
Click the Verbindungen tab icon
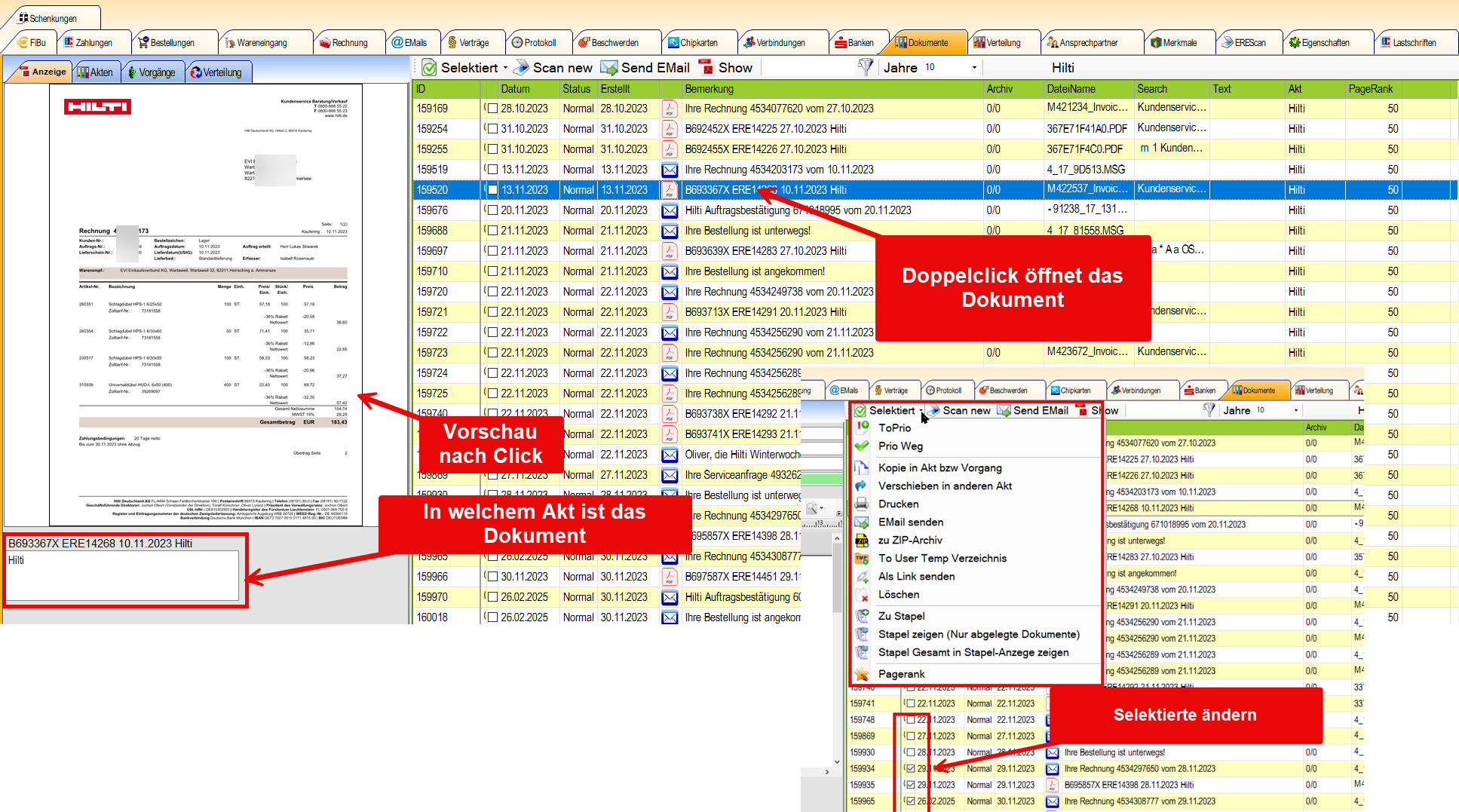749,43
